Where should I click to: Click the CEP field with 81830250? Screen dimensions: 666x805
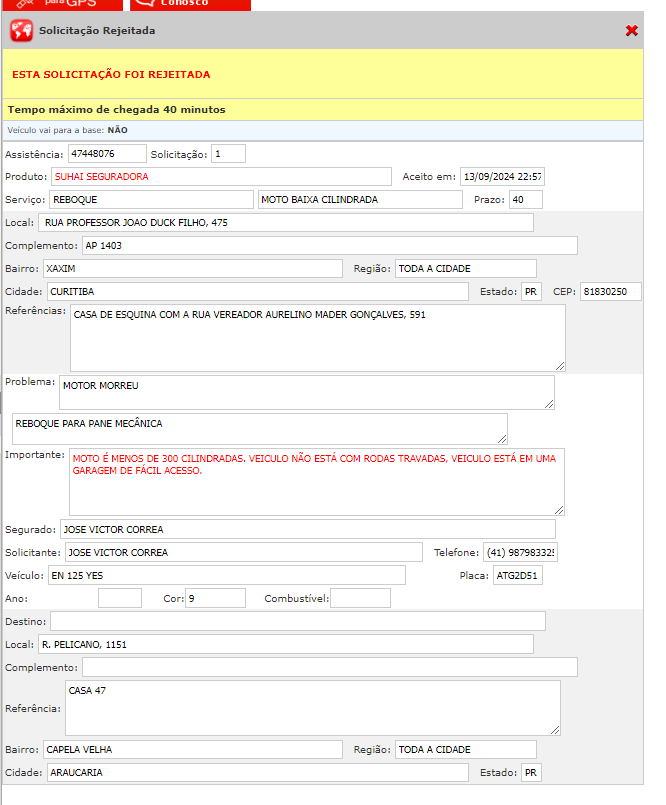point(610,292)
